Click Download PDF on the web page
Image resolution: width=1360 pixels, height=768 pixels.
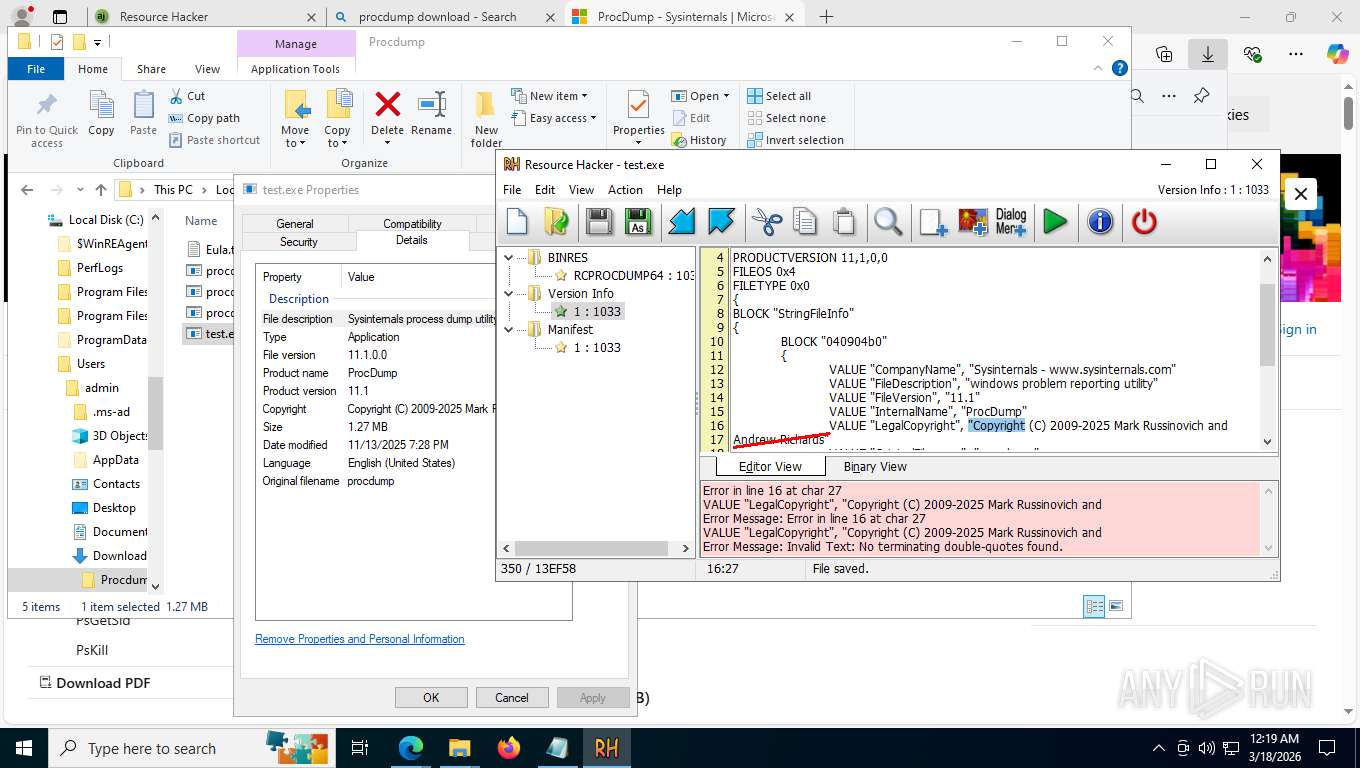coord(94,683)
